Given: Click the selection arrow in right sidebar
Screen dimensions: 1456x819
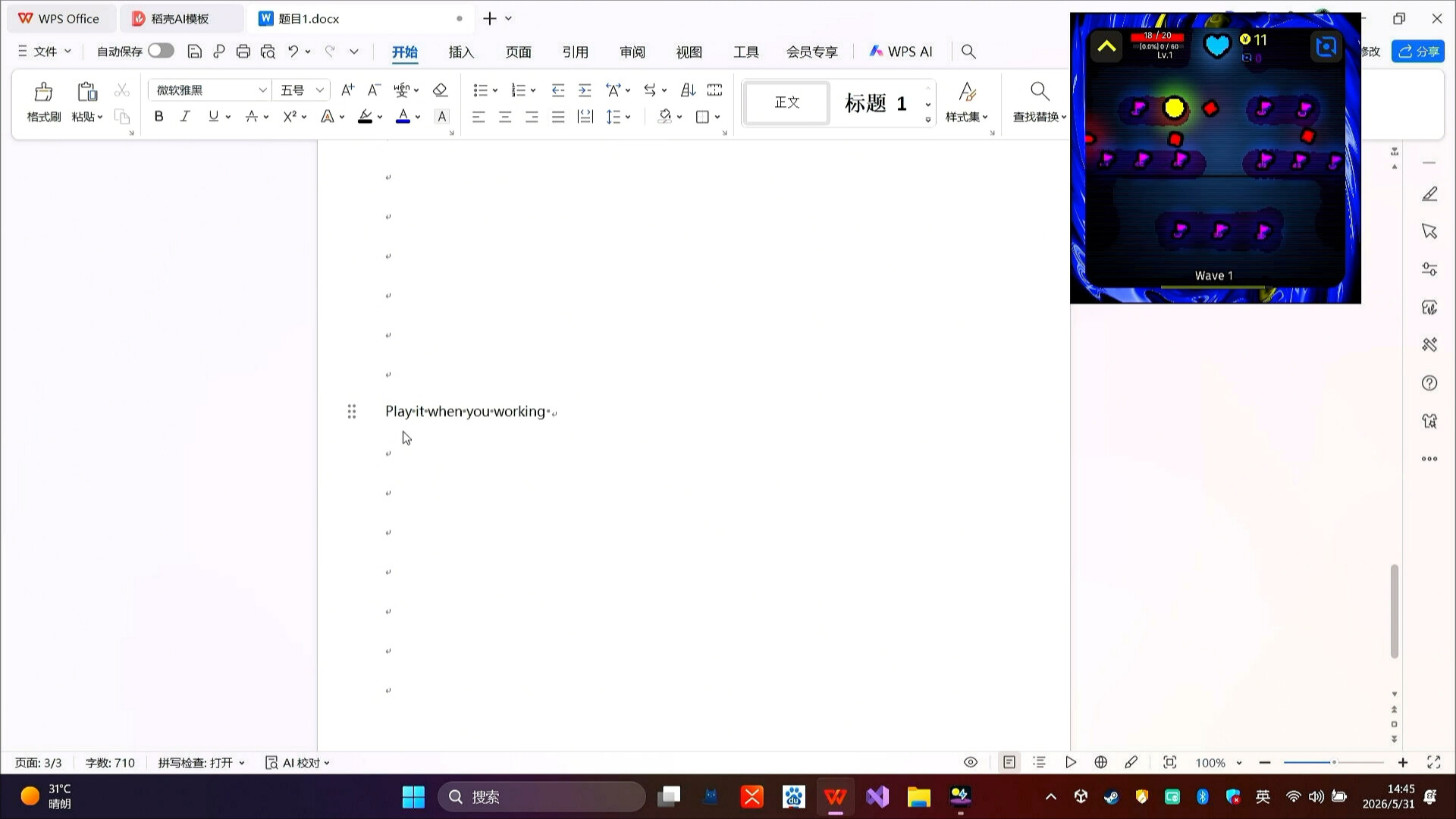Looking at the screenshot, I should (1429, 231).
